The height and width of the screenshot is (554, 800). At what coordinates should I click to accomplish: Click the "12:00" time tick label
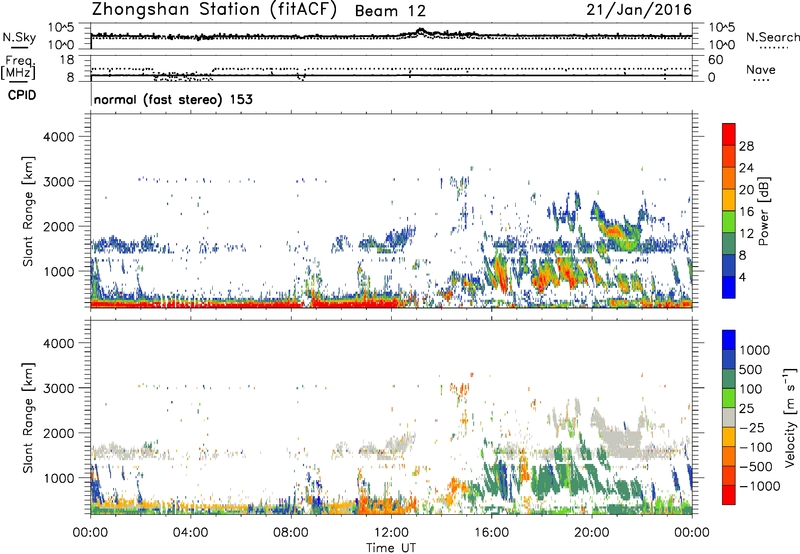point(391,533)
